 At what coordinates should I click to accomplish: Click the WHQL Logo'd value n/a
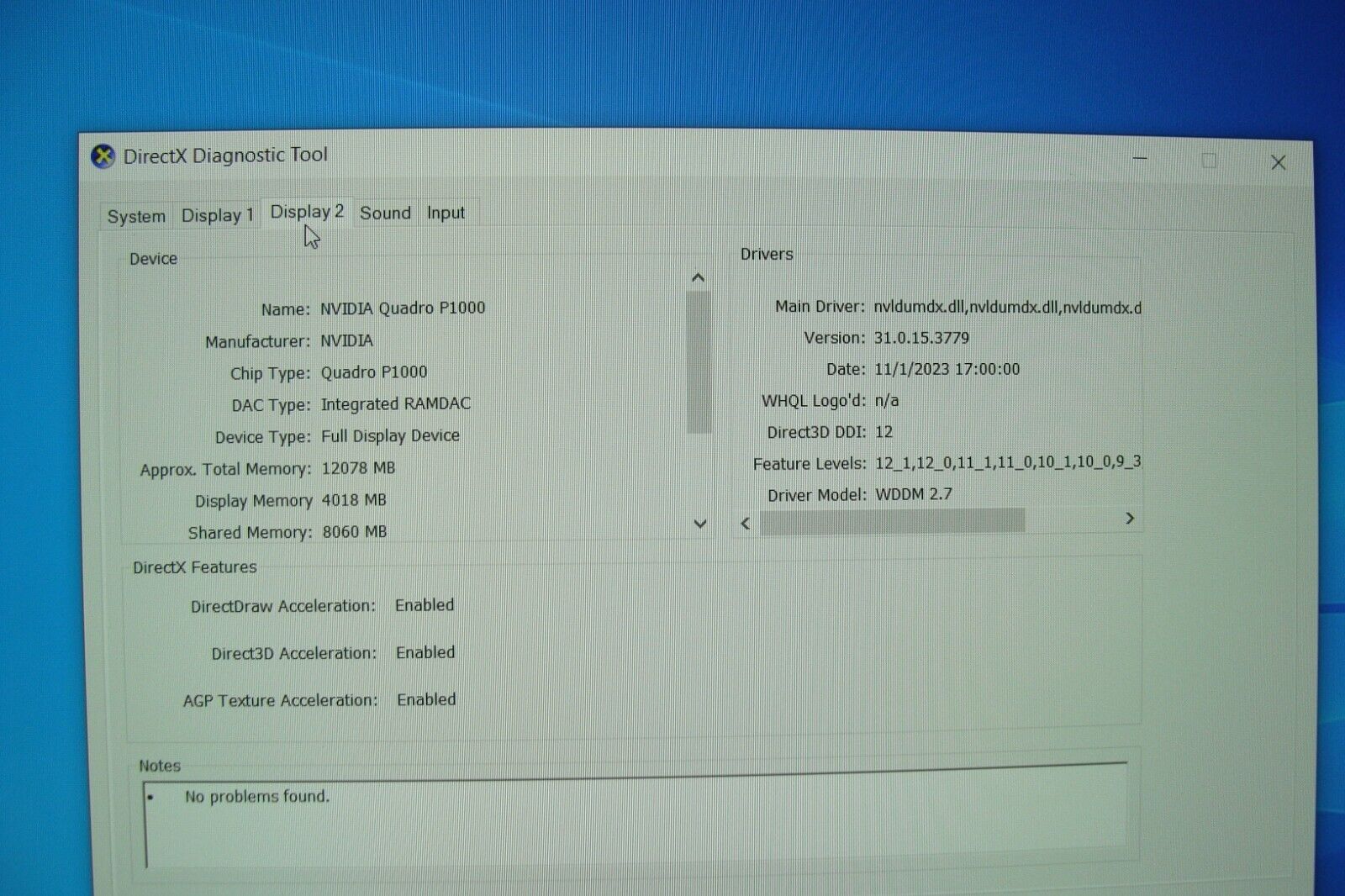point(887,400)
